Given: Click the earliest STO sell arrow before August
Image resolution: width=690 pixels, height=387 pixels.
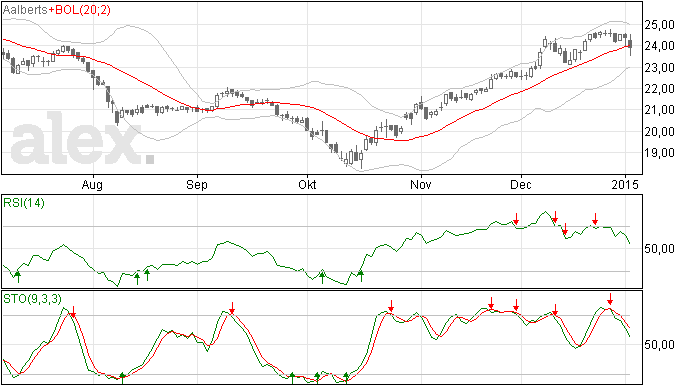Looking at the screenshot, I should (73, 311).
